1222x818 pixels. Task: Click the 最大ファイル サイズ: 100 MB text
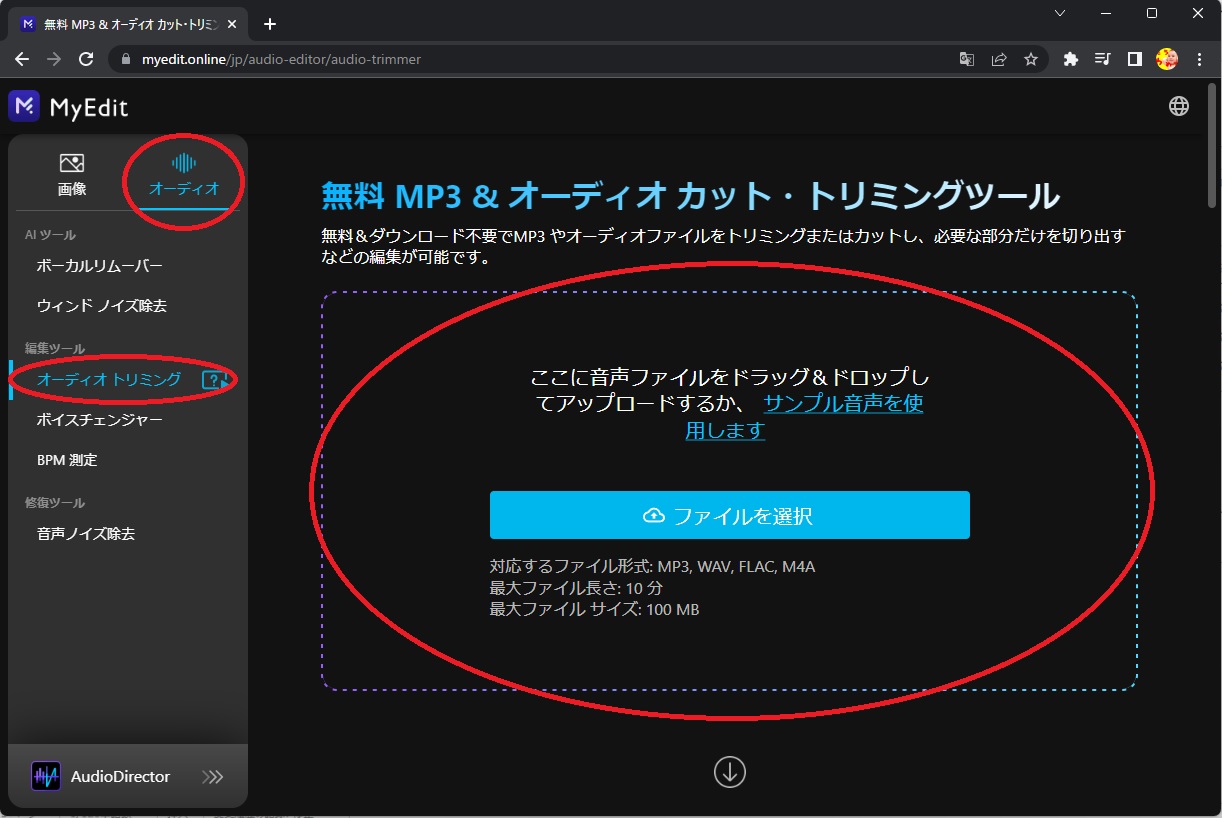[x=594, y=608]
